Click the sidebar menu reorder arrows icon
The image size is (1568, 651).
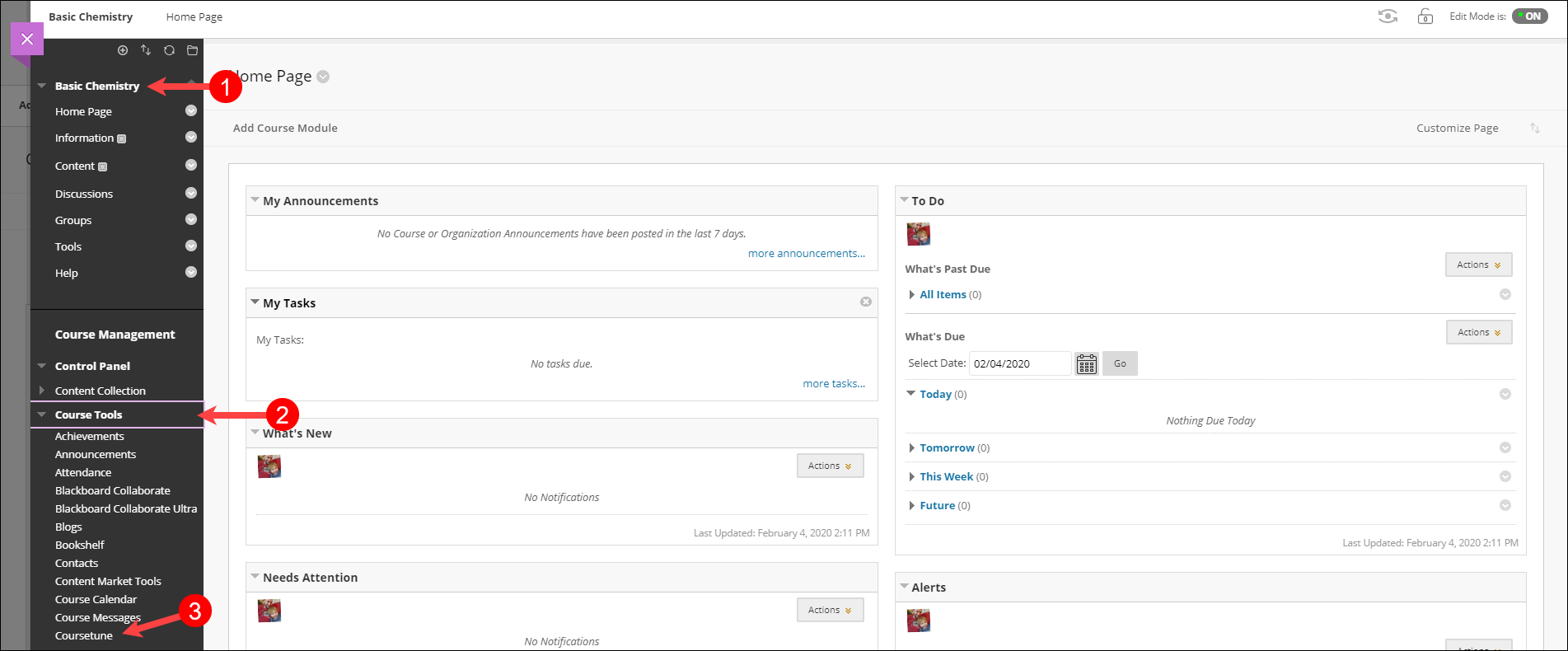pyautogui.click(x=146, y=50)
